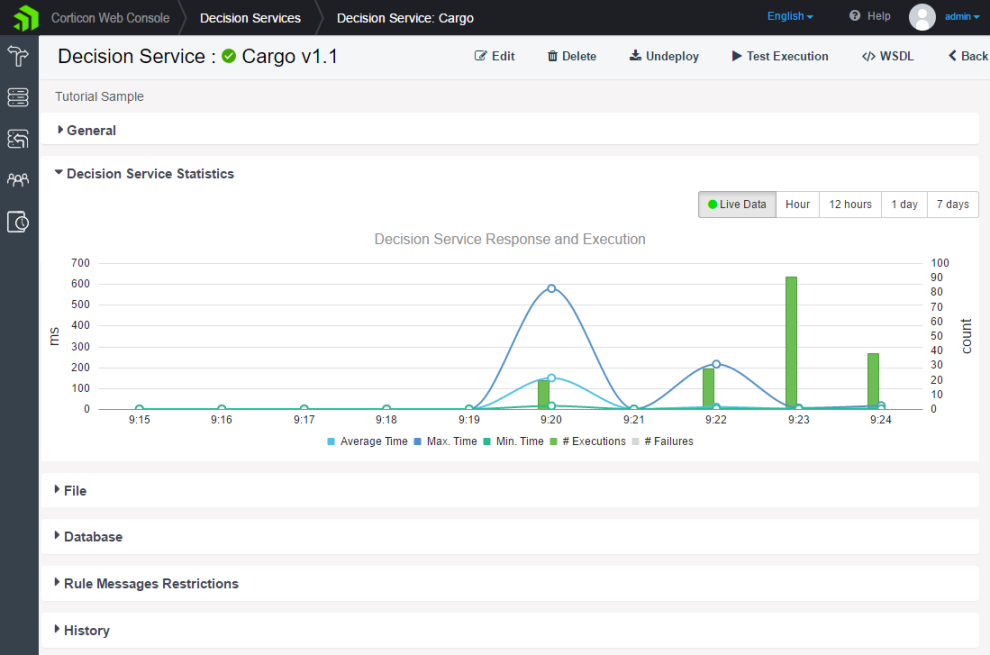Open the WSDL link

(888, 56)
